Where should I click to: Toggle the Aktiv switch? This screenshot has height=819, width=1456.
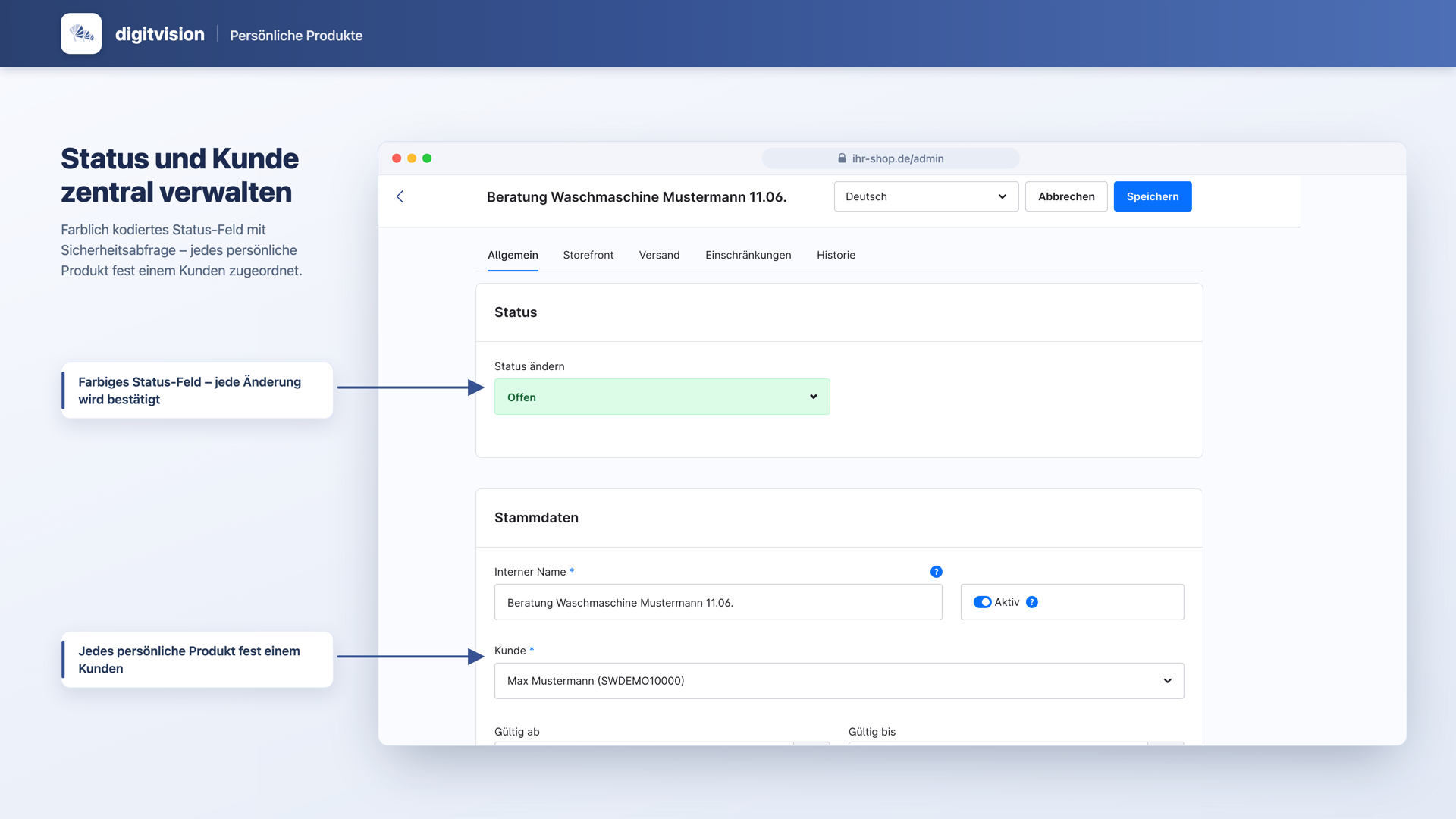(x=982, y=602)
